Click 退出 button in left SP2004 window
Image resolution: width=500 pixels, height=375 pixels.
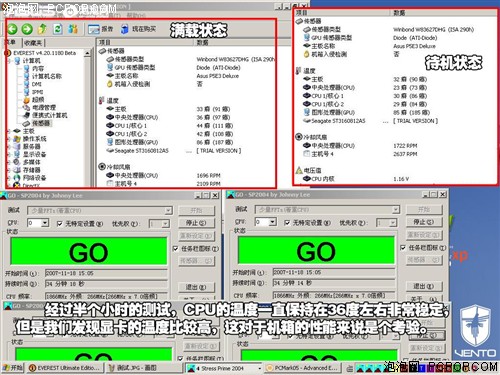coord(196,287)
